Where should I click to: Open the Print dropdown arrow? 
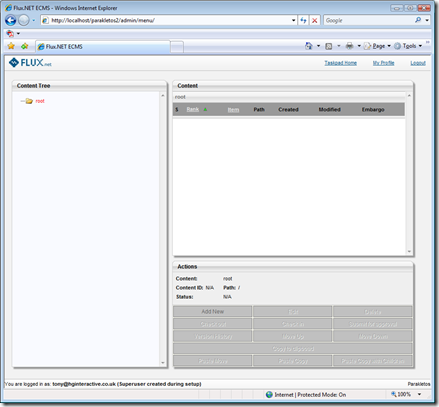coord(359,46)
